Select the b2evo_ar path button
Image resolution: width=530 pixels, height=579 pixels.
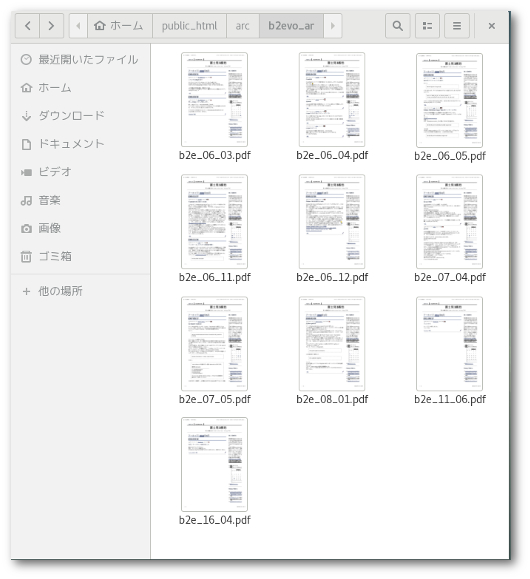(291, 26)
